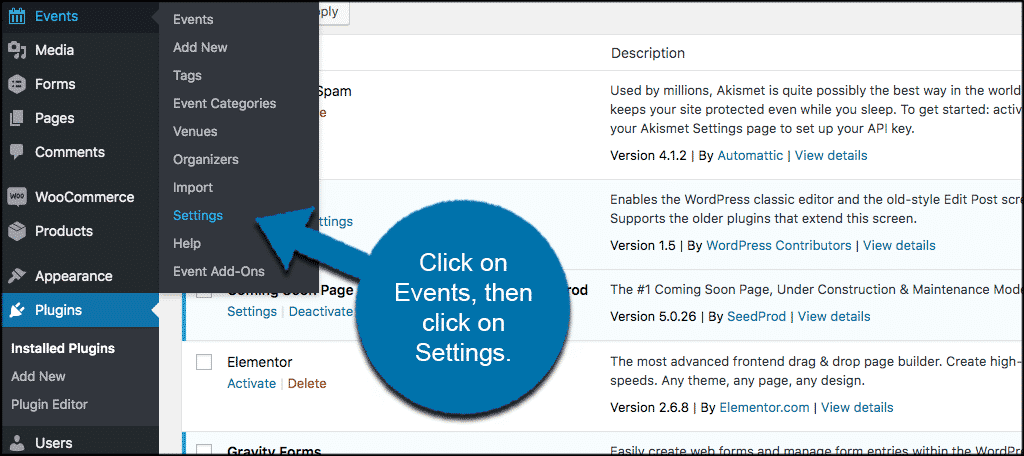The width and height of the screenshot is (1024, 456).
Task: Click the Events calendar icon in sidebar
Action: [17, 16]
